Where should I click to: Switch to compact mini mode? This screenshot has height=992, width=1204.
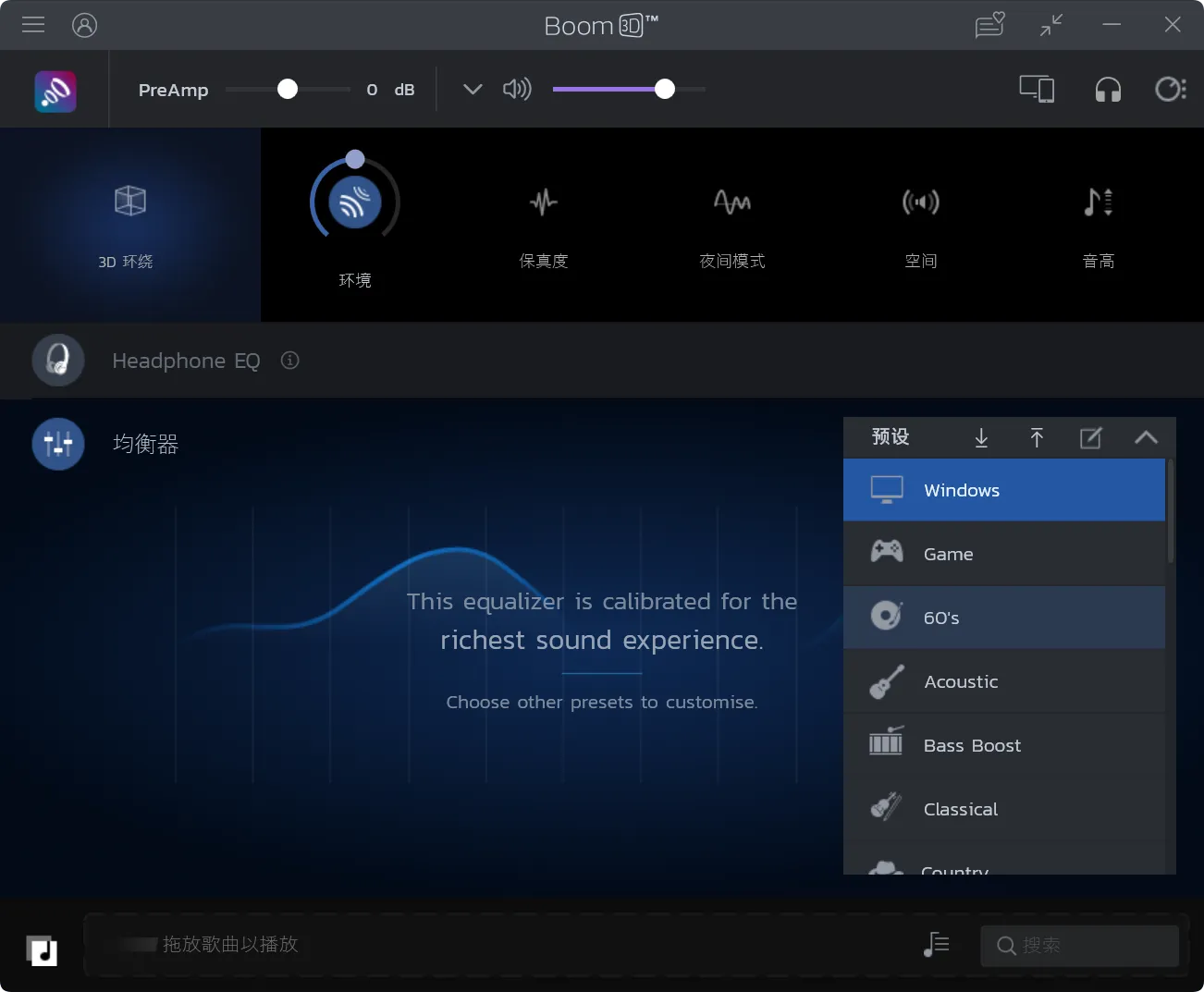point(1051,25)
